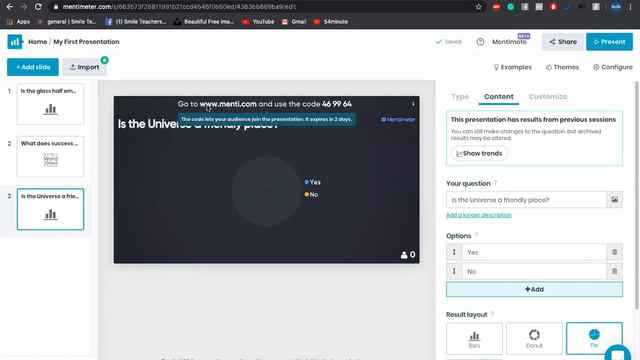Click help icon next to Result layout
Screen dimensions: 640x360
click(x=492, y=314)
